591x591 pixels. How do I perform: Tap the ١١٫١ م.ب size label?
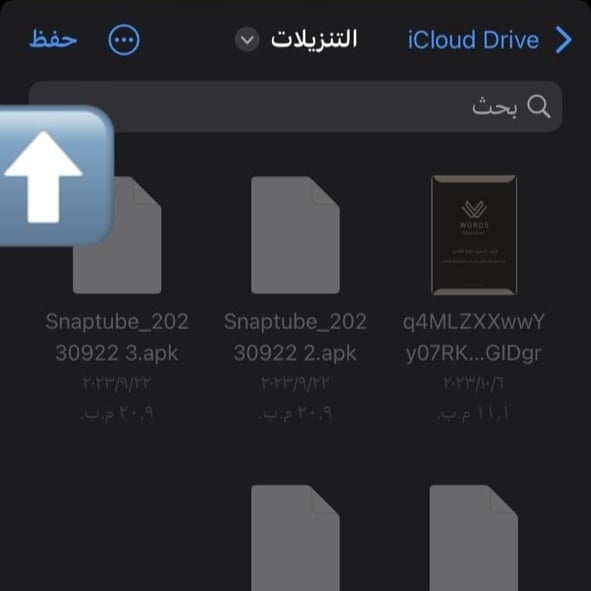point(473,413)
